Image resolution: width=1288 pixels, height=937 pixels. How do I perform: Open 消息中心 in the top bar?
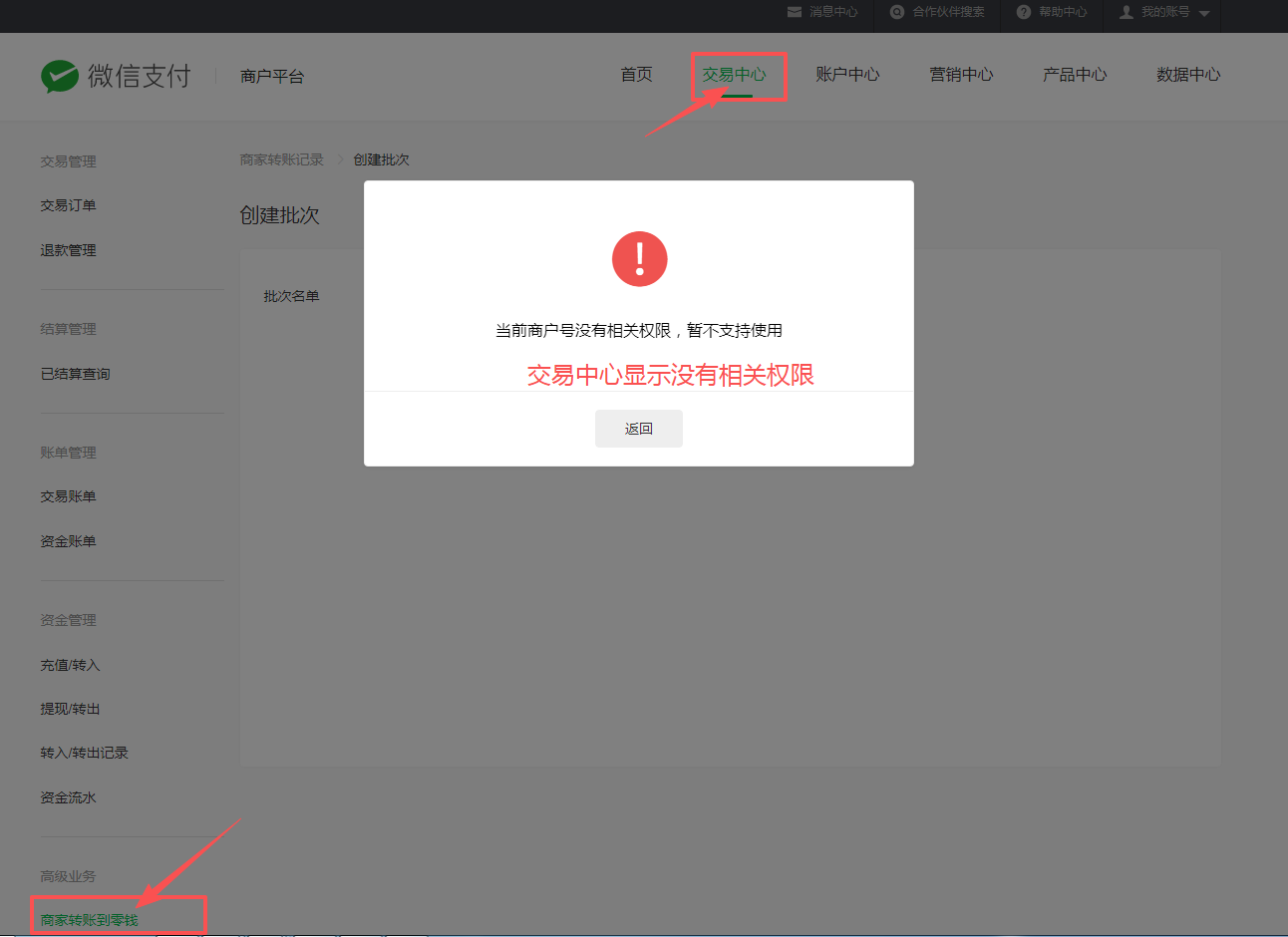[833, 12]
